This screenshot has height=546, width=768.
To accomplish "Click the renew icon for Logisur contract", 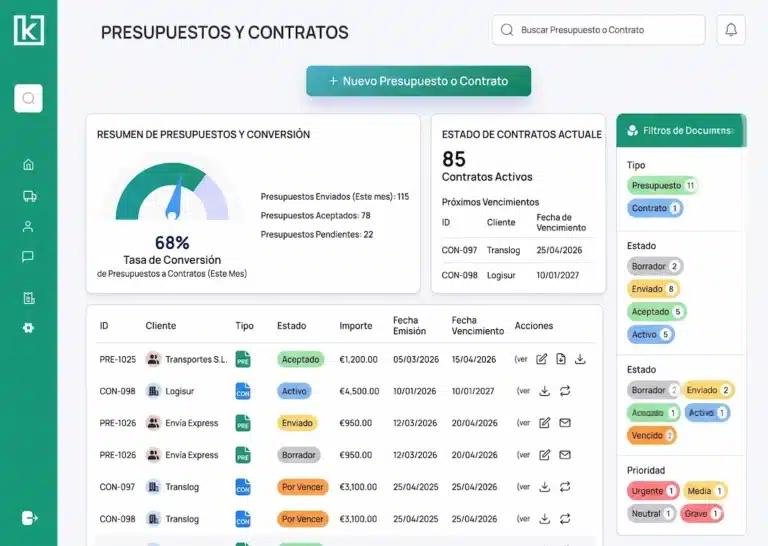I will (564, 391).
